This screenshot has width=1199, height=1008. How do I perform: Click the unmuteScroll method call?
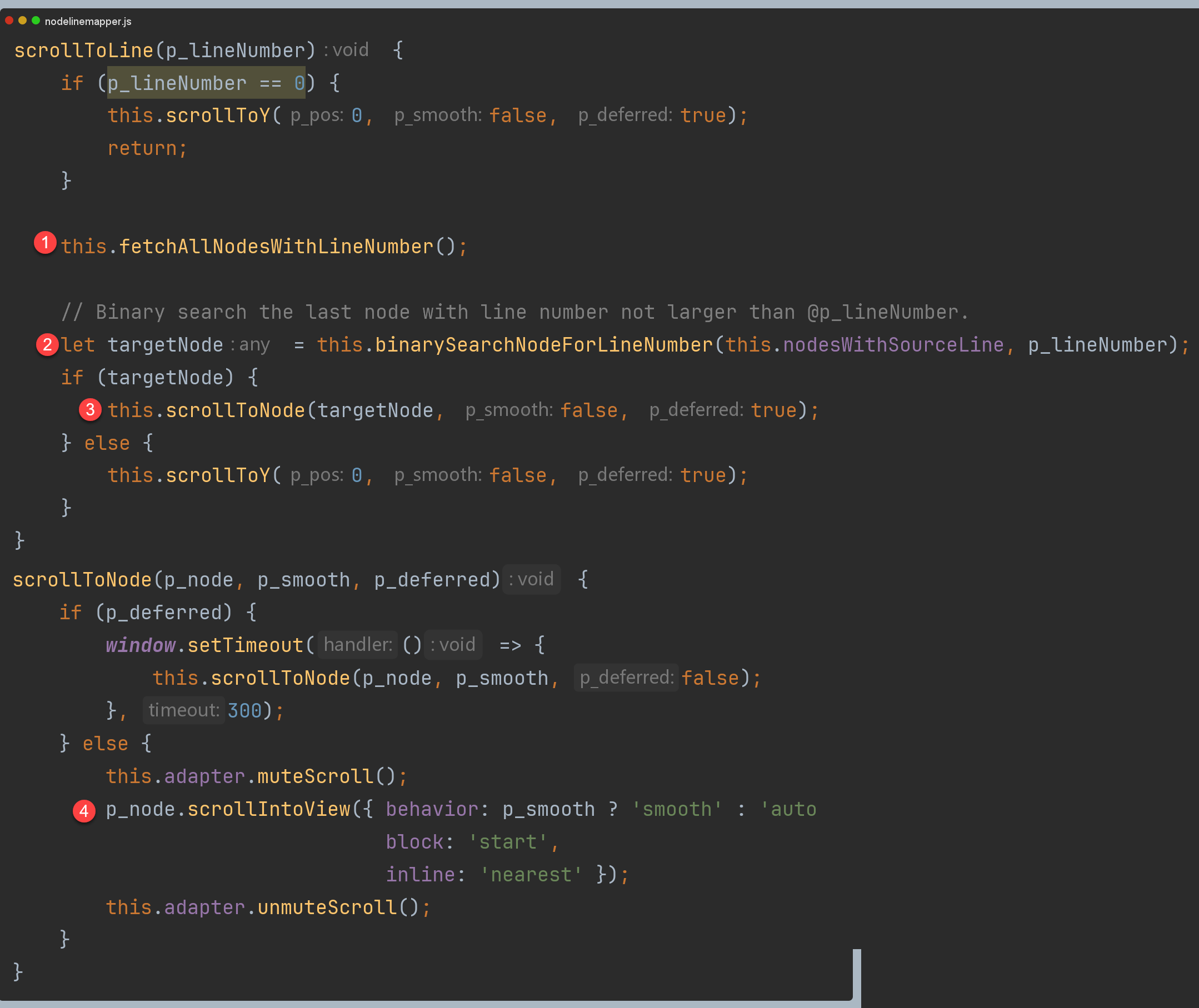(327, 907)
